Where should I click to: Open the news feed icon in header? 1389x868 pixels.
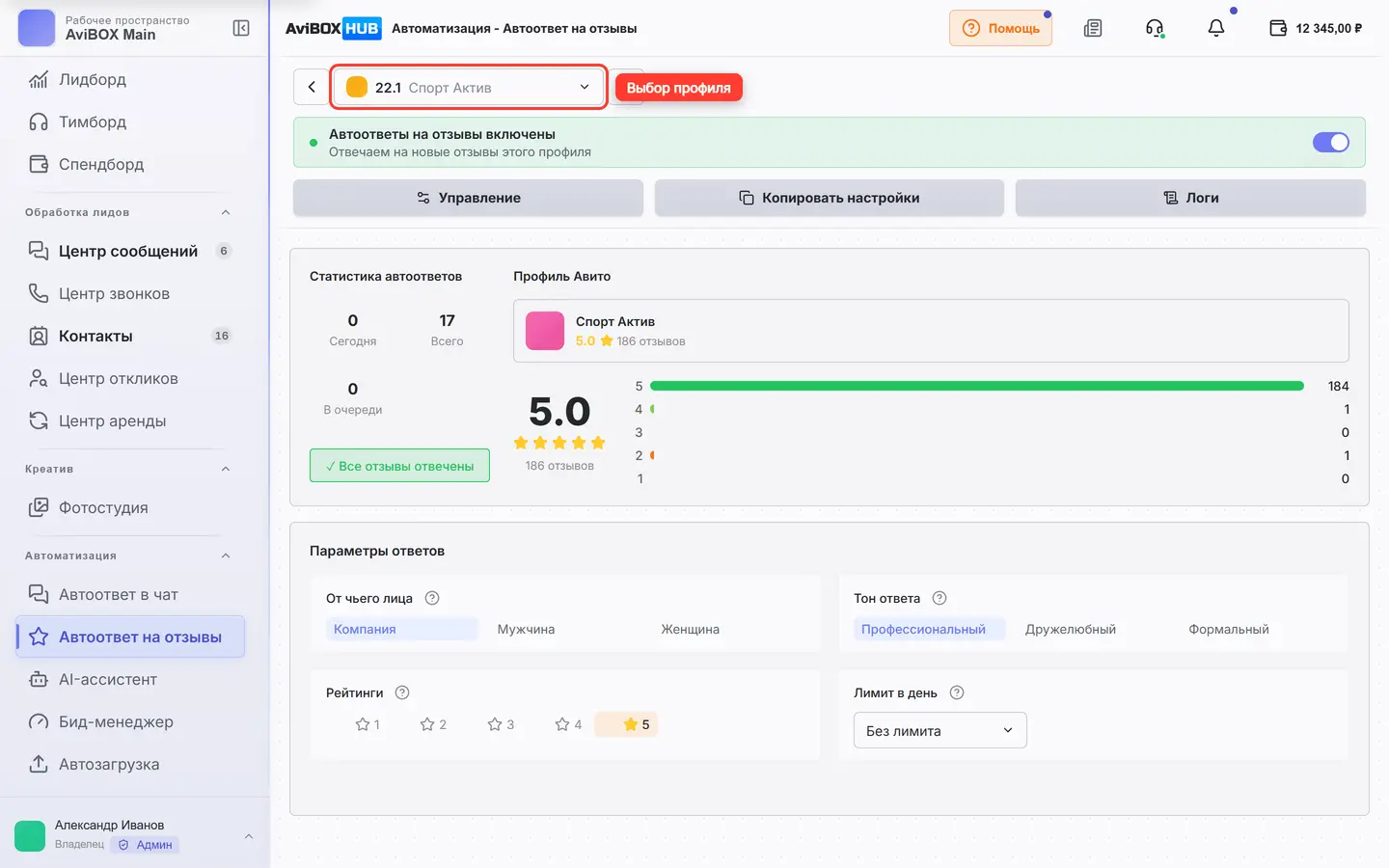tap(1093, 28)
